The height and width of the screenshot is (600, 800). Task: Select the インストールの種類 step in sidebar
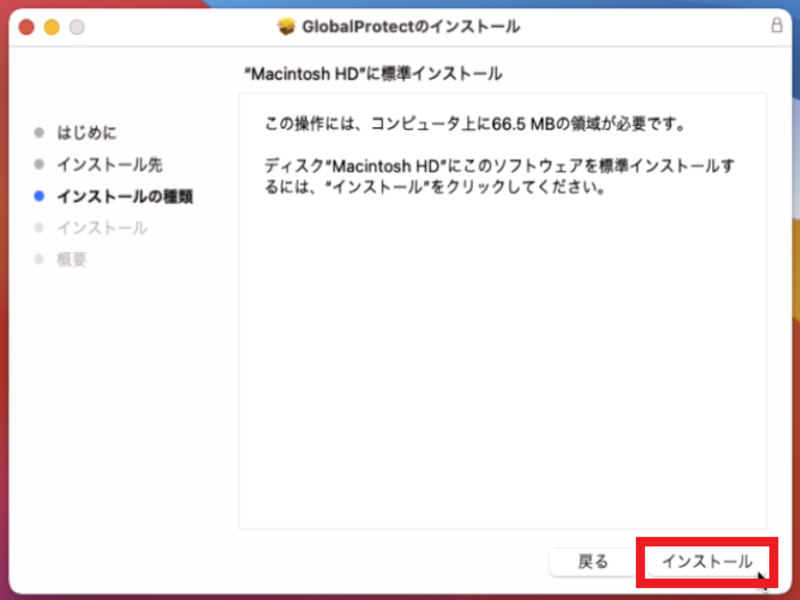125,196
